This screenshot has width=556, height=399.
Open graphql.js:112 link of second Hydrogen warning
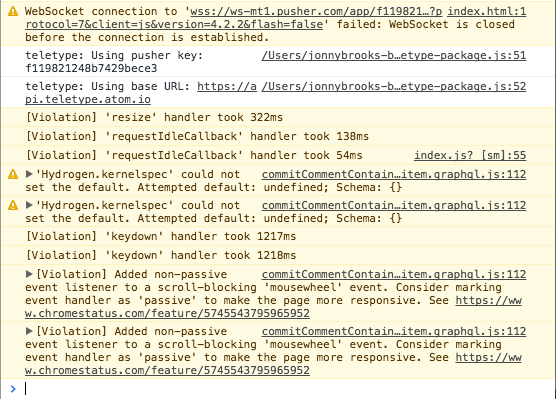click(394, 205)
